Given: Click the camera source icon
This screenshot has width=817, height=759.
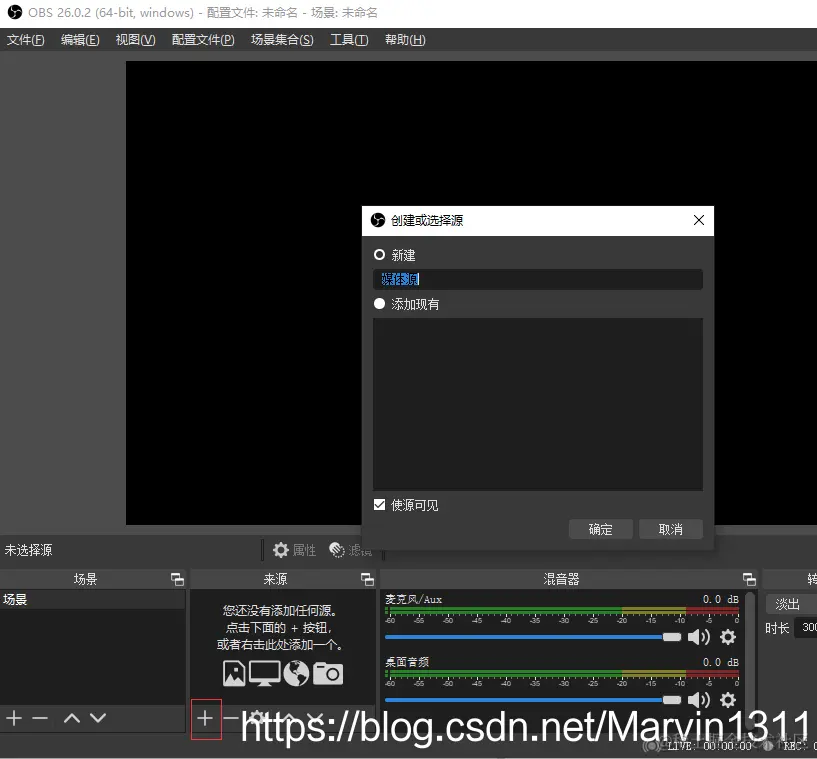Looking at the screenshot, I should pos(328,673).
